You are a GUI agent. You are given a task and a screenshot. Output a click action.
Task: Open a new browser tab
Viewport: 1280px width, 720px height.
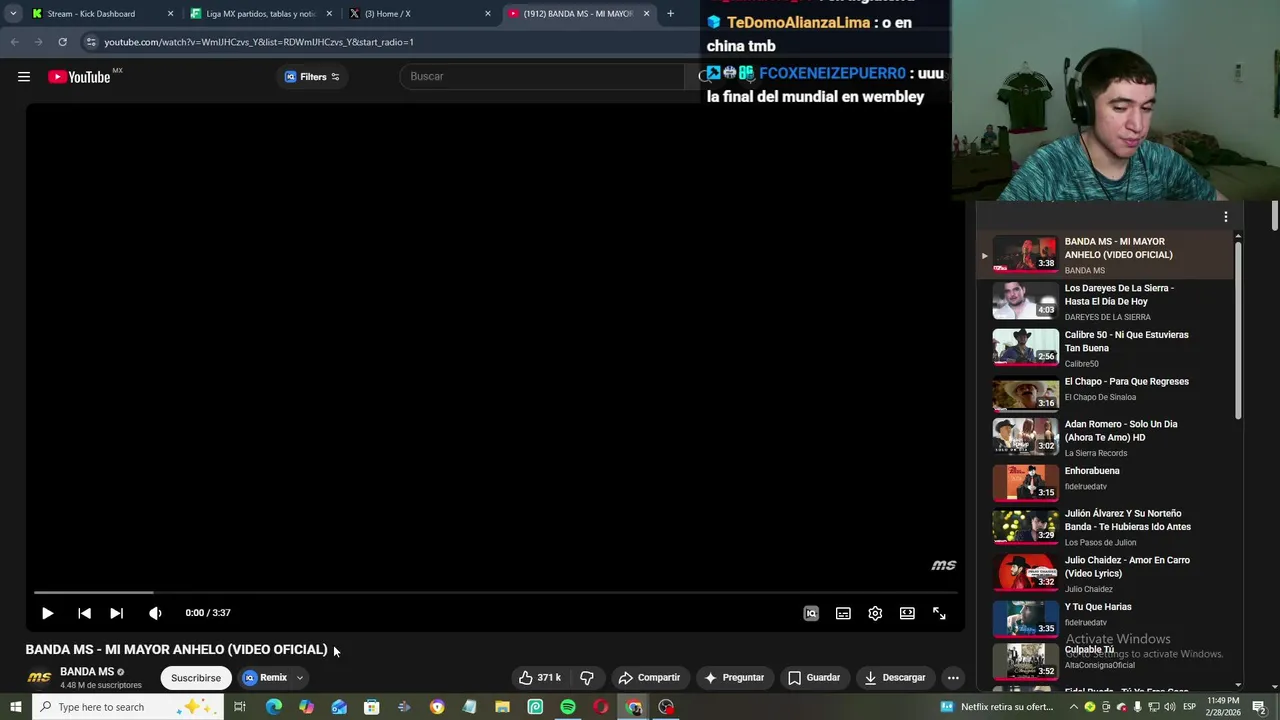click(670, 14)
